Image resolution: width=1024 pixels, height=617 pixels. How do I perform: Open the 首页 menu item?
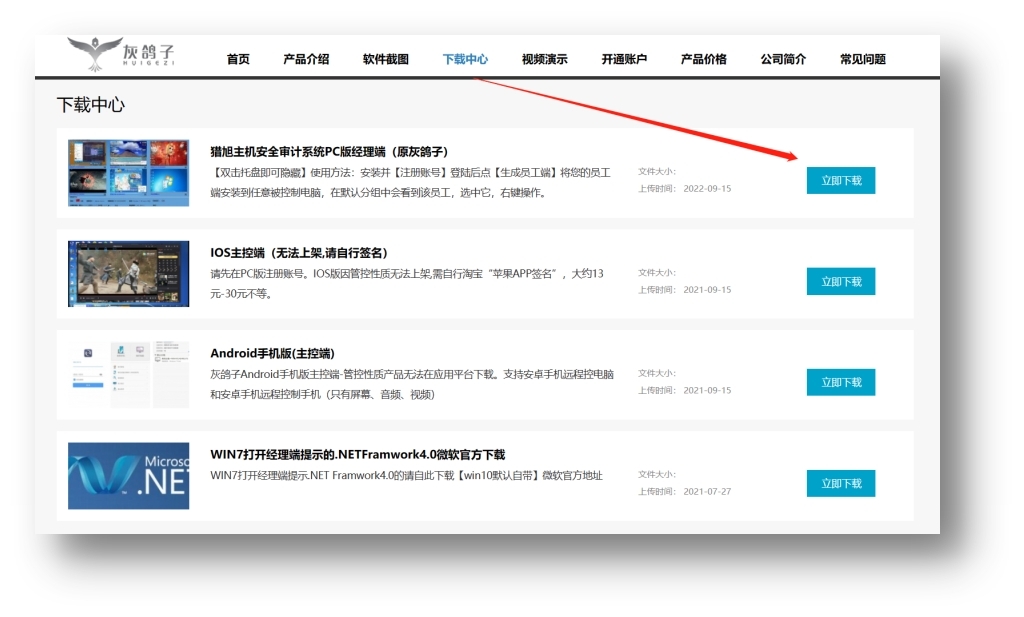(x=238, y=59)
